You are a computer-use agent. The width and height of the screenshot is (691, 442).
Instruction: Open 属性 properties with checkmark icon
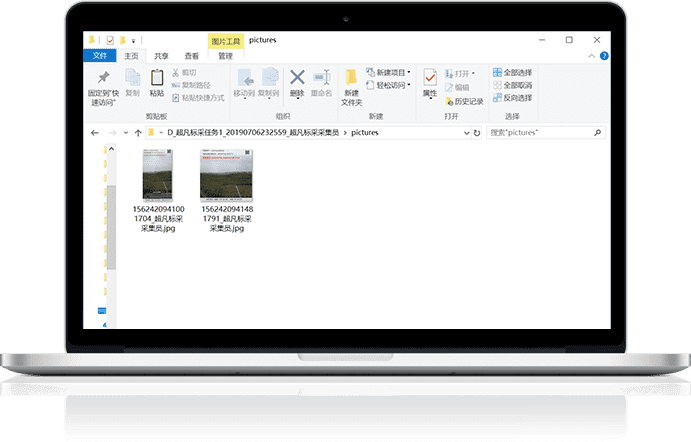[x=430, y=83]
